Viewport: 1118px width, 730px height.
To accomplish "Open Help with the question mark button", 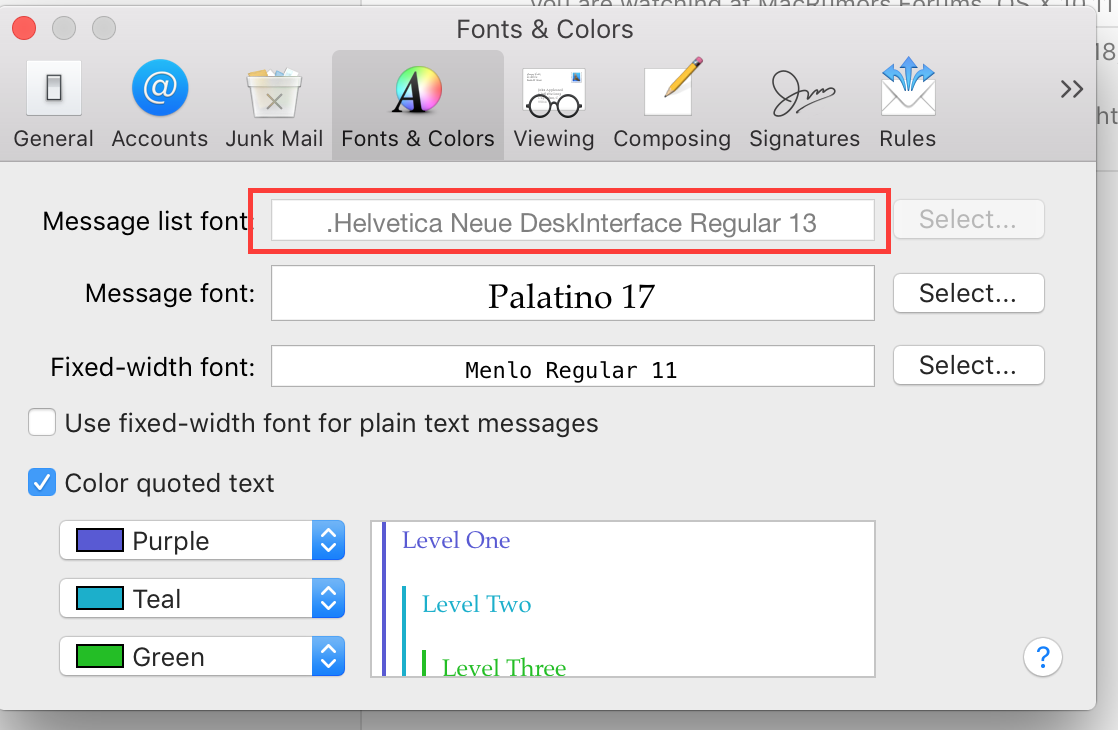I will pos(1042,657).
